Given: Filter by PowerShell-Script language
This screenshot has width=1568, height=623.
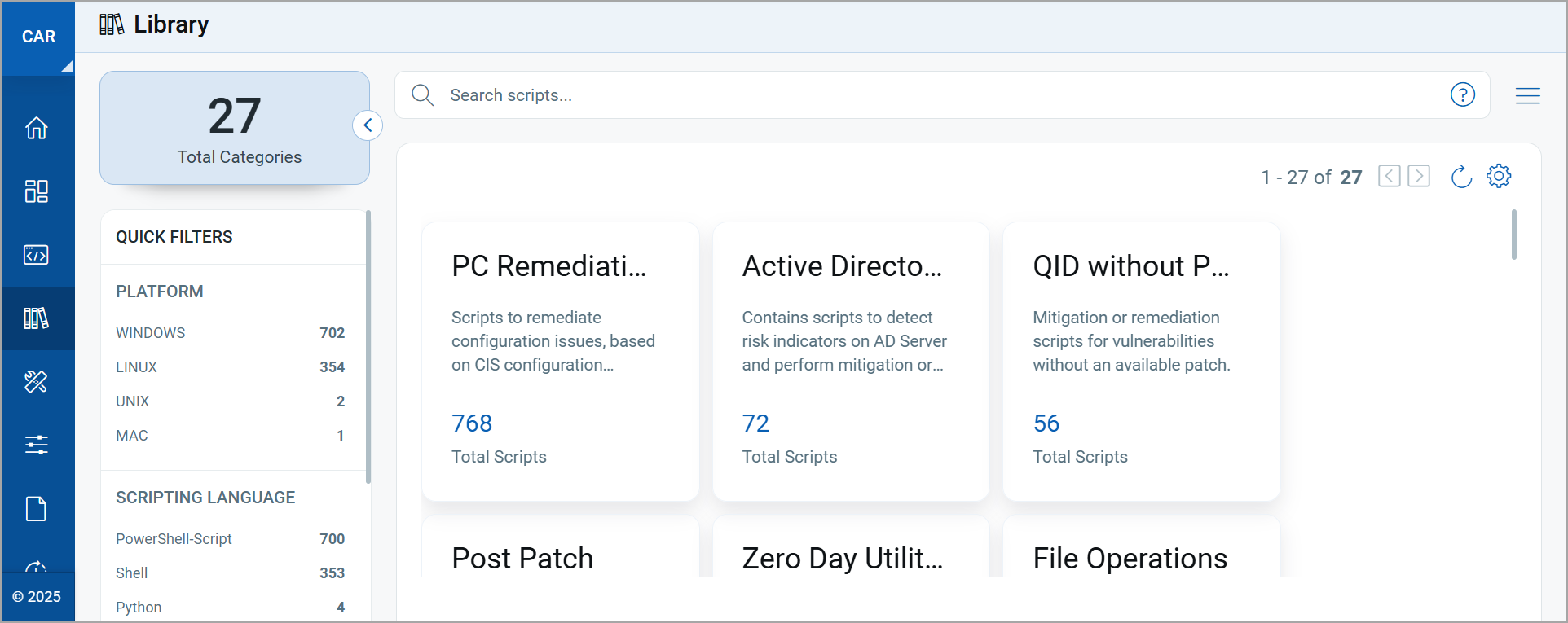Looking at the screenshot, I should click(x=174, y=539).
